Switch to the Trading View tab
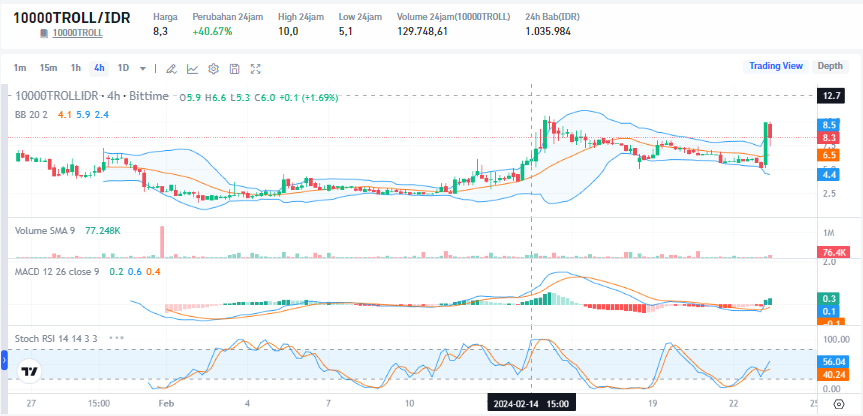Viewport: 863px width, 416px height. (776, 66)
